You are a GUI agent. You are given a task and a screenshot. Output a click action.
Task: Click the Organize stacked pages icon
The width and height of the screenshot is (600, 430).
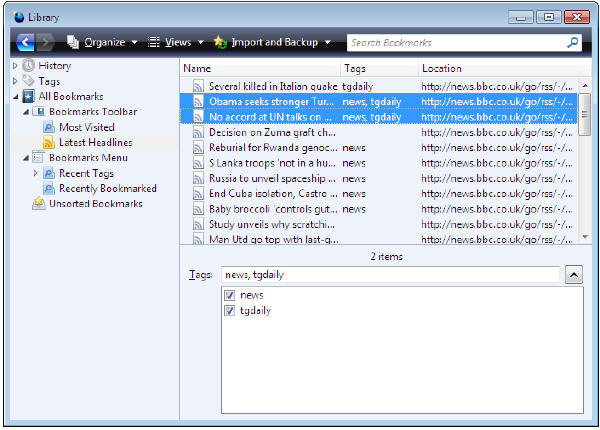click(x=73, y=42)
